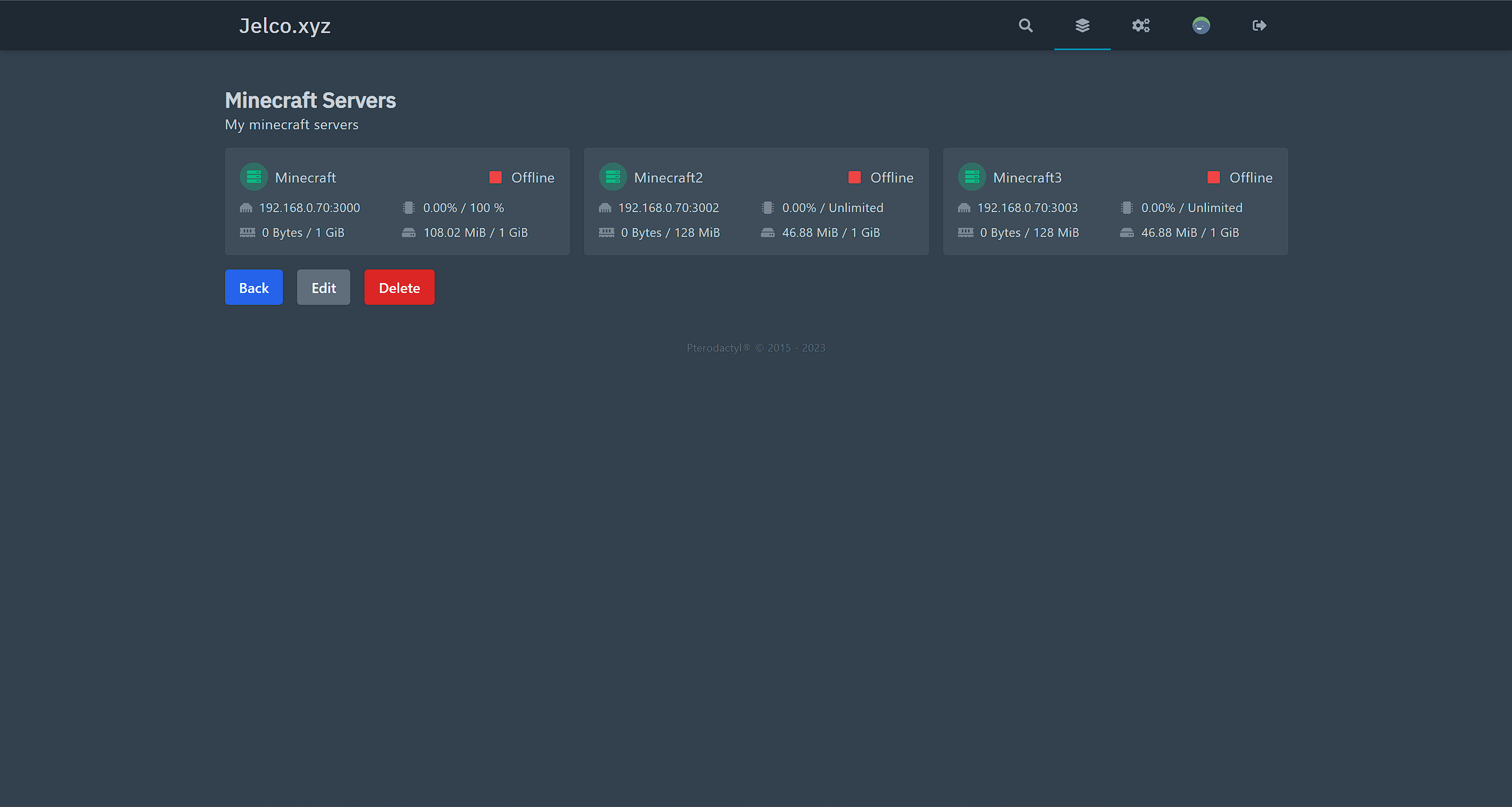
Task: Click 0 Bytes / 128 MiB on Minecraft2 card
Action: (x=670, y=233)
